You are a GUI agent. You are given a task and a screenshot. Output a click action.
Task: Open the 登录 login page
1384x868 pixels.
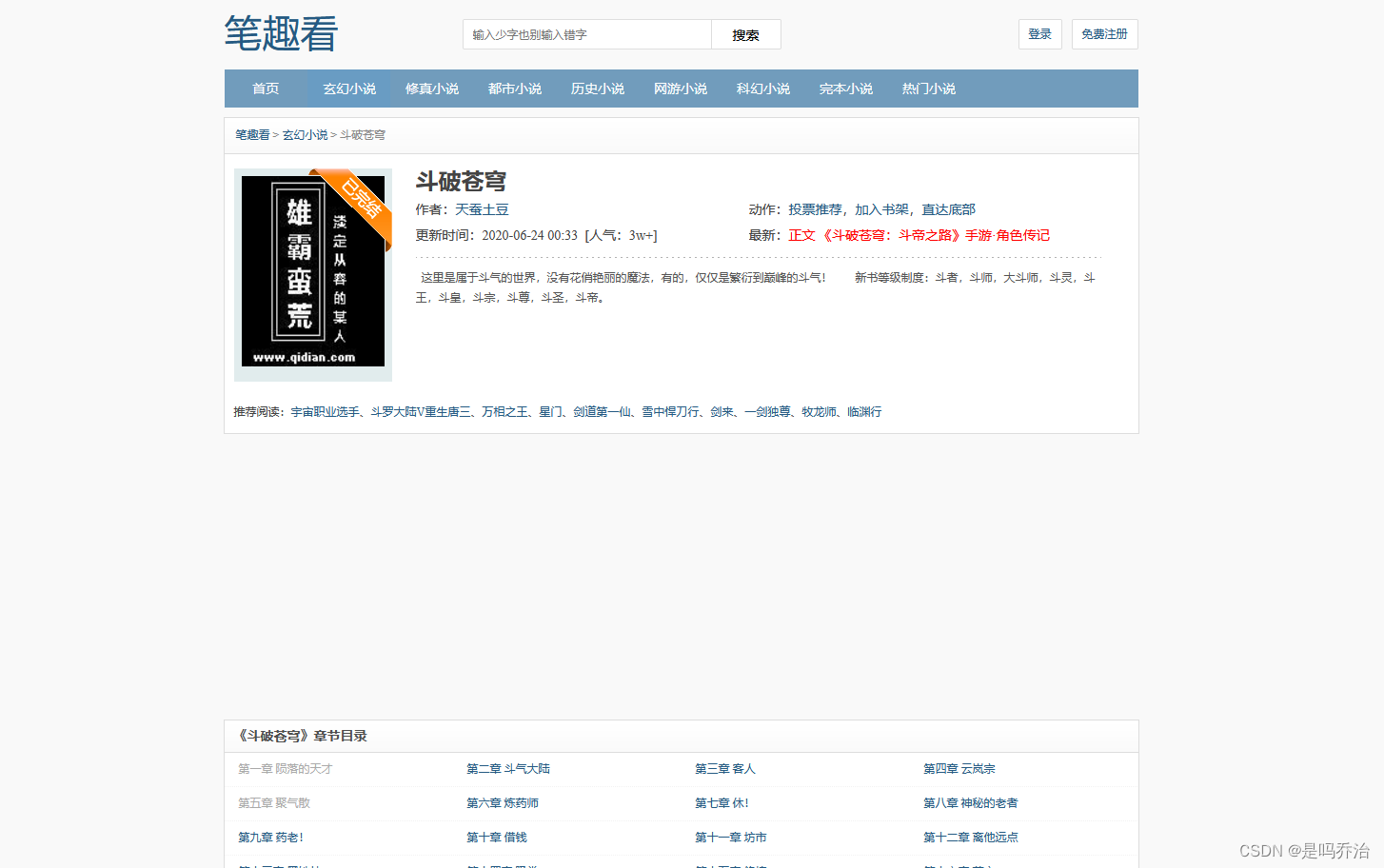1039,33
